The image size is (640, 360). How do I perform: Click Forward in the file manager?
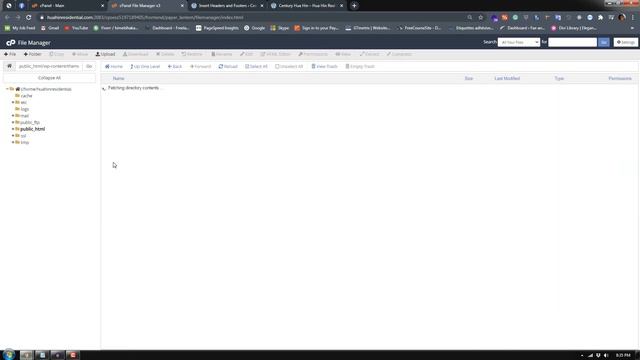coord(200,66)
